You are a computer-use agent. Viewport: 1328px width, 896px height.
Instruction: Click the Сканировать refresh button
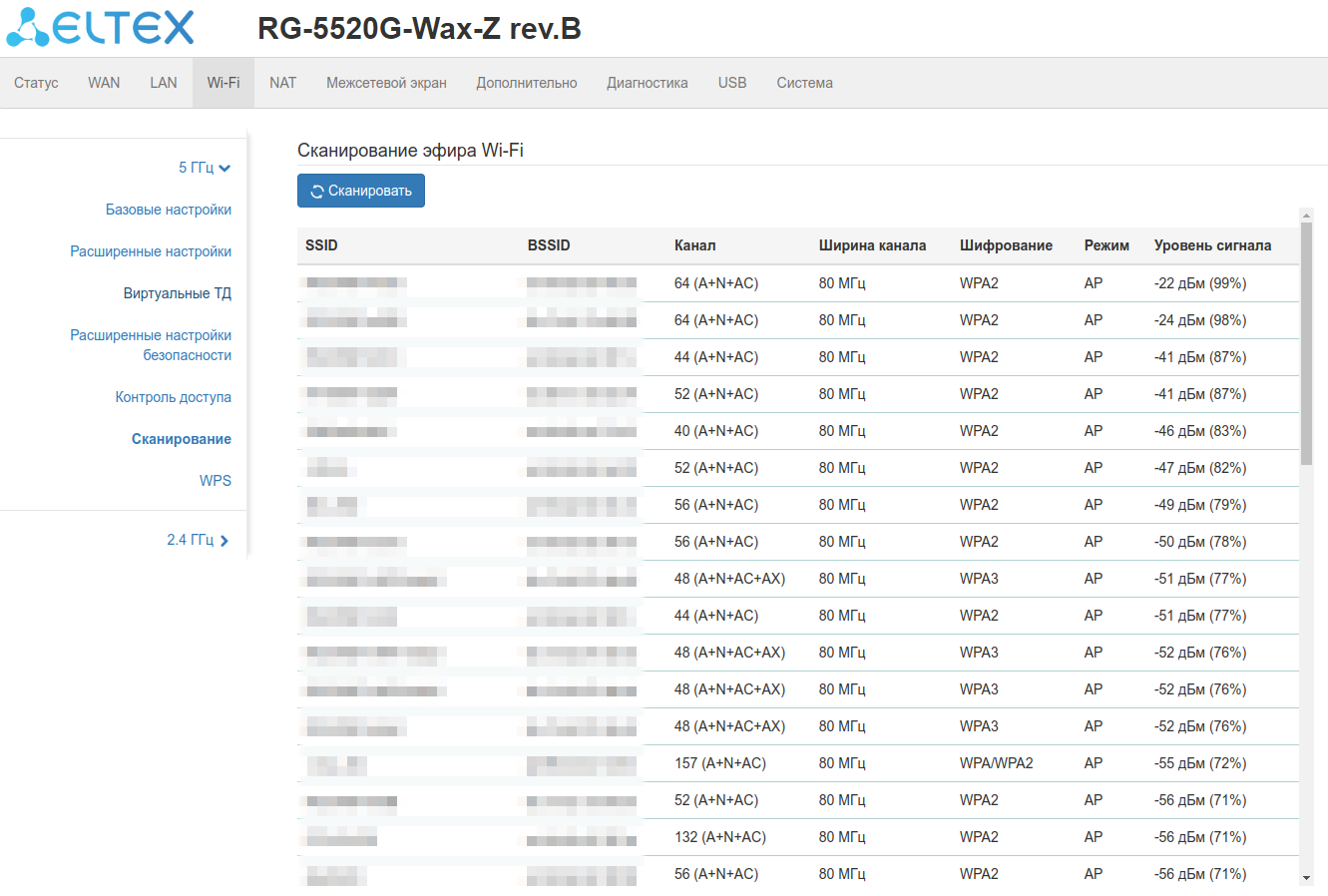(360, 191)
